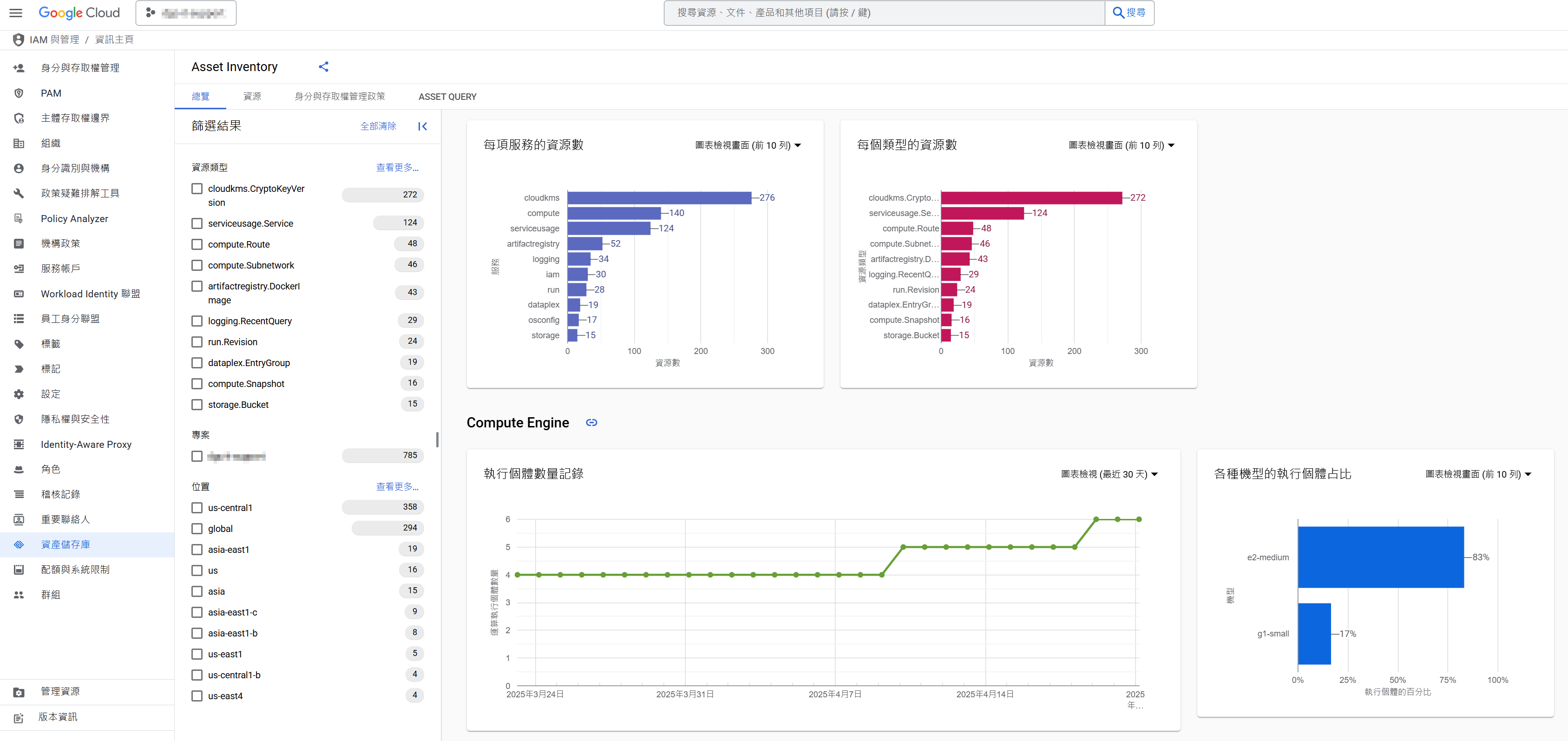Open 標記 sidebar icon
The image size is (1568, 741).
(x=19, y=369)
